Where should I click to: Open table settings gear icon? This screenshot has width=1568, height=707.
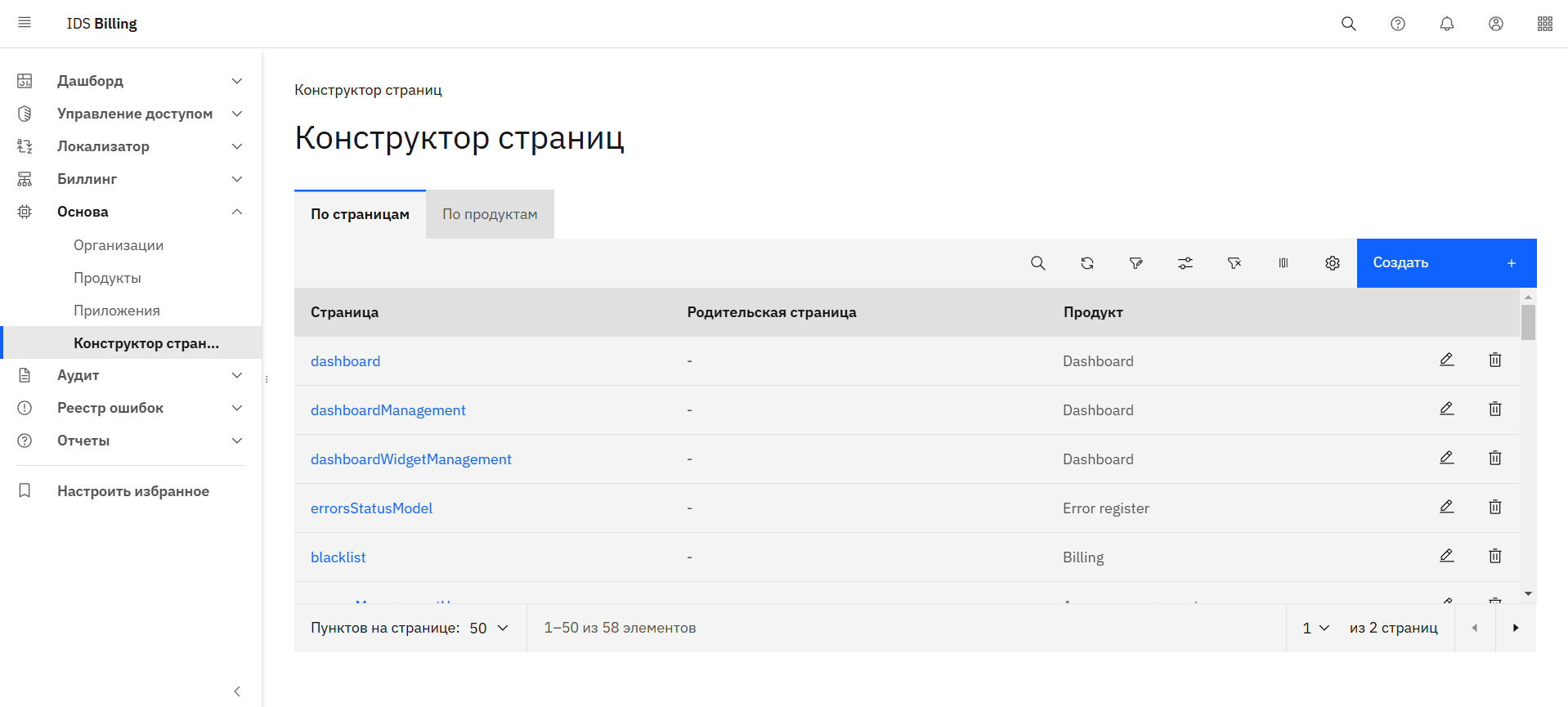click(x=1332, y=263)
